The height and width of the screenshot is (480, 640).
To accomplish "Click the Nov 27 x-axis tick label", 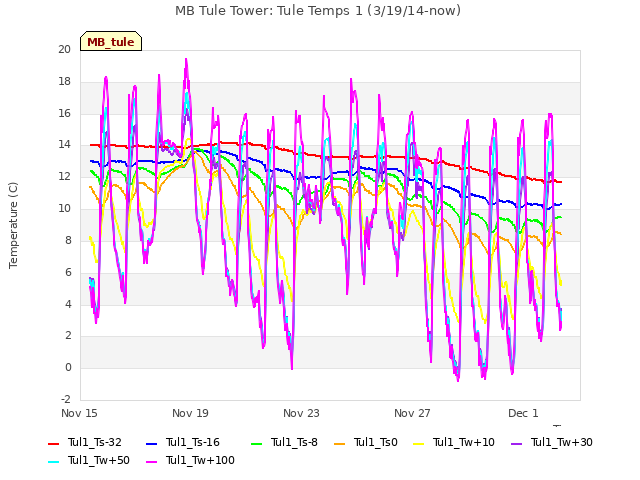I will [412, 413].
